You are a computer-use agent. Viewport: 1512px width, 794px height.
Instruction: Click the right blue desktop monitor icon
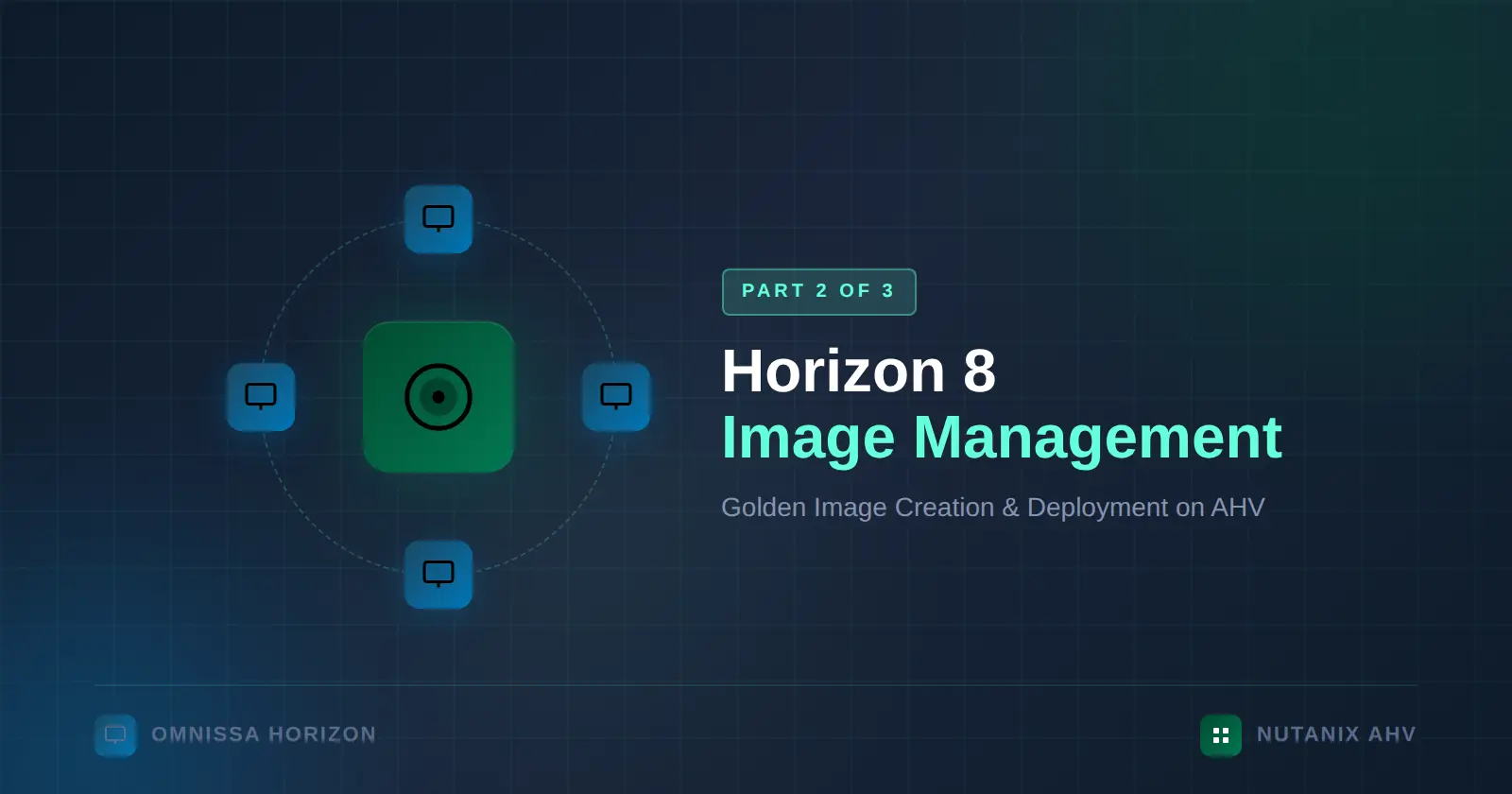click(x=616, y=397)
